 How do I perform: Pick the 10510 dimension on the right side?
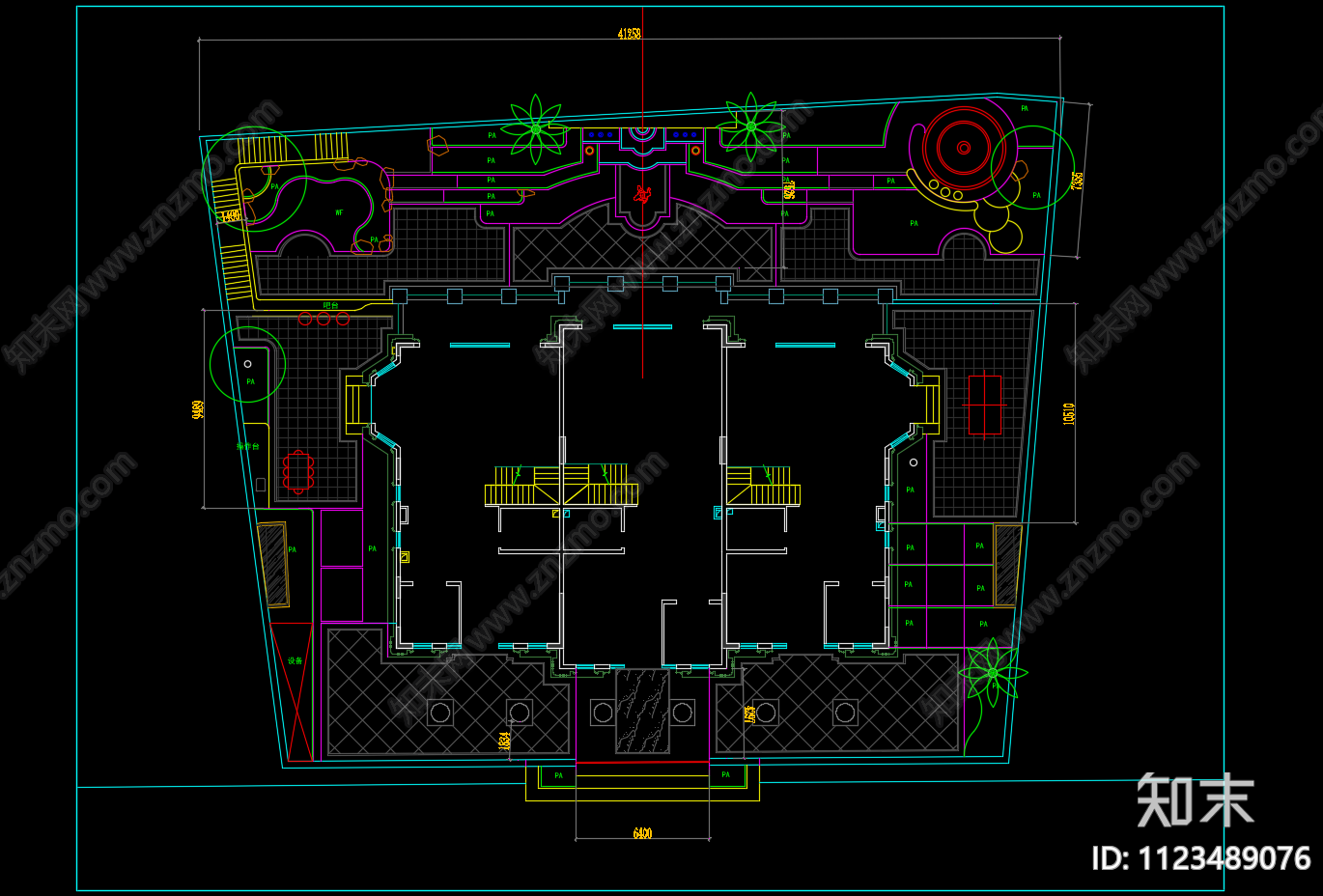pos(1069,413)
